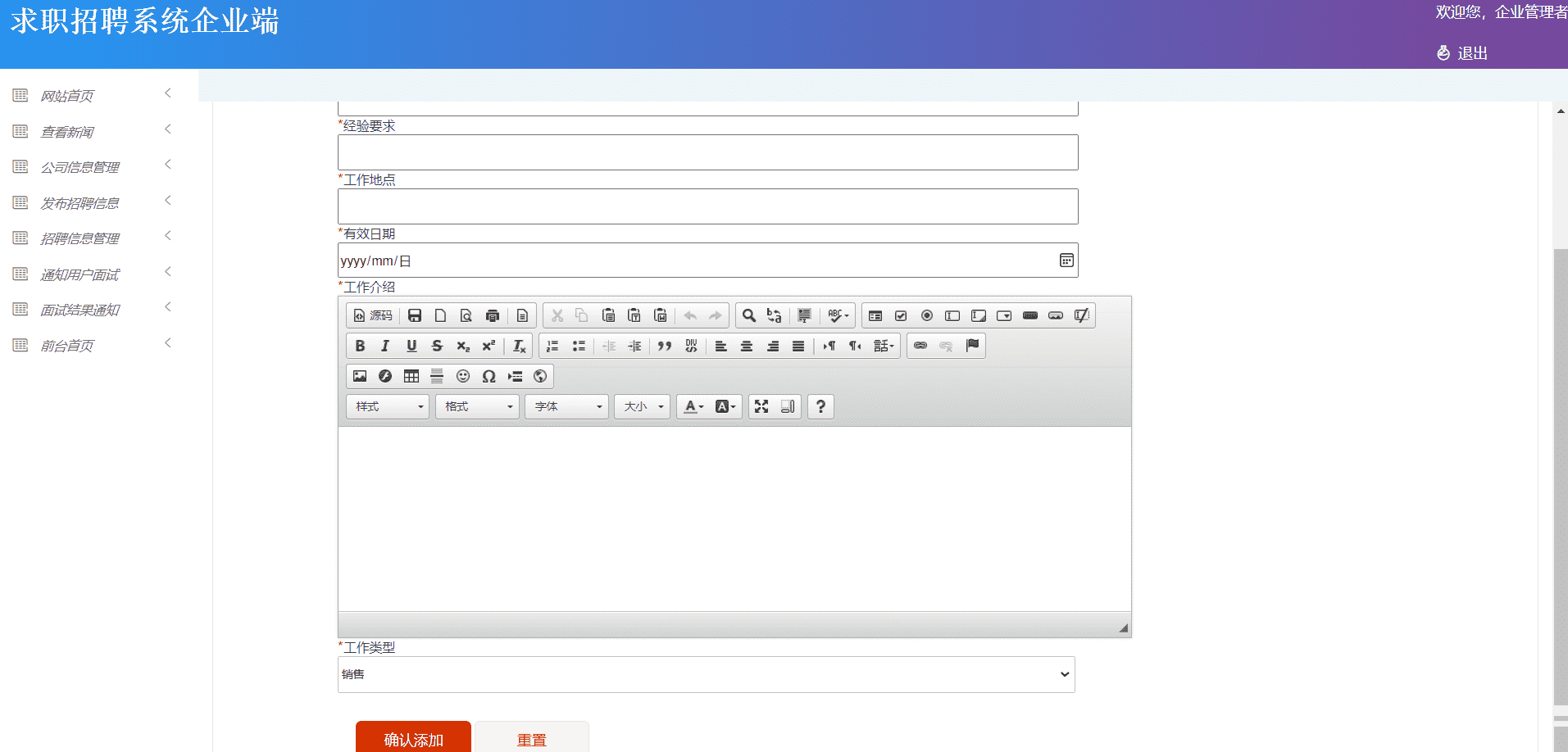
Task: Center align text
Action: click(747, 346)
